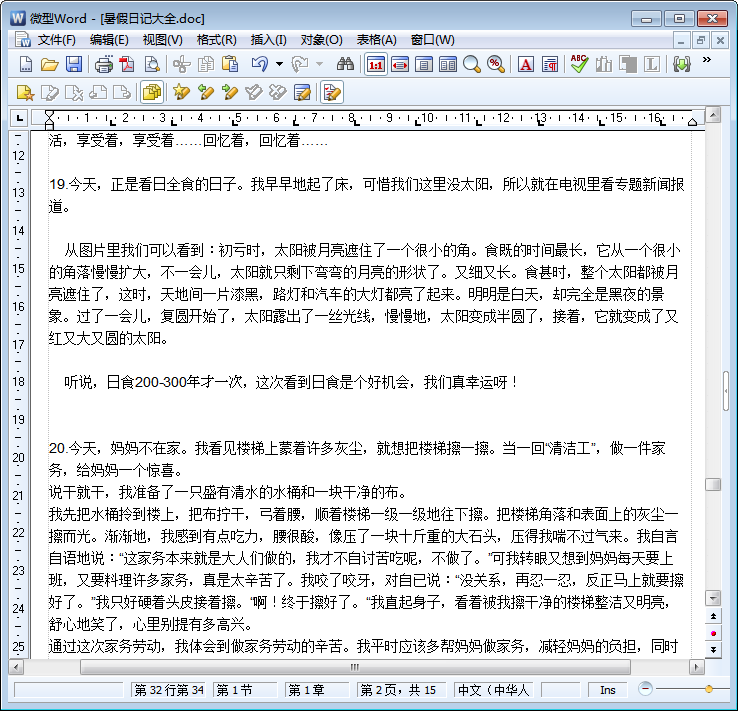Click the Cut scissors icon

pos(181,64)
